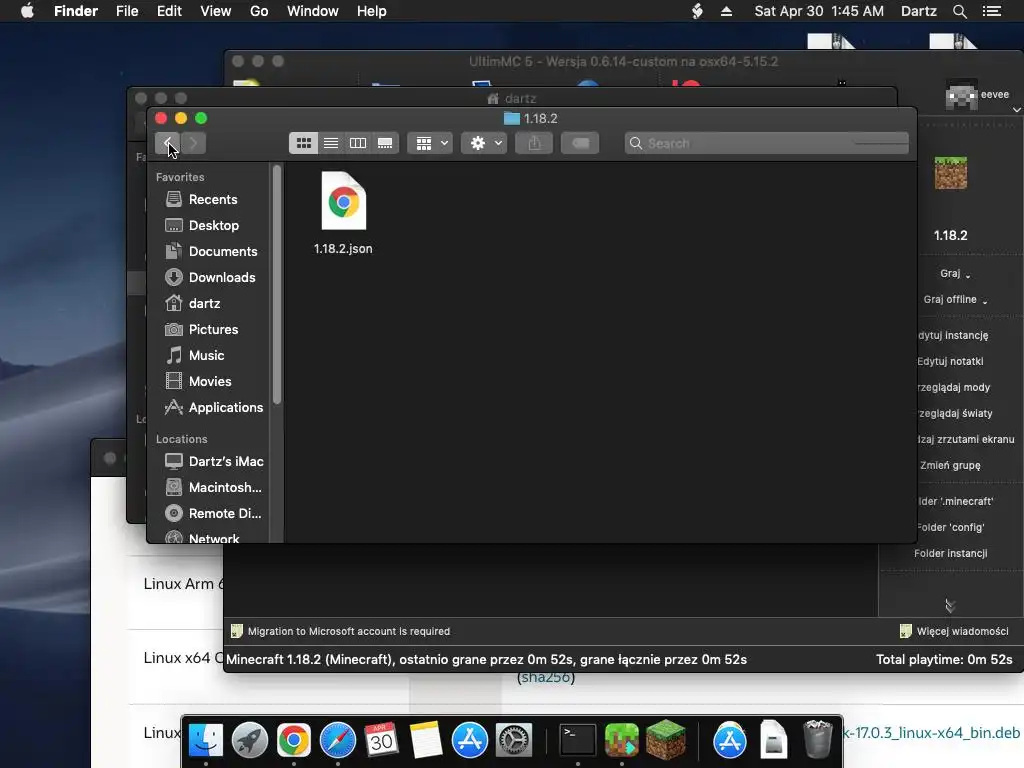Click the 1.18.2 grass block instance icon
The image size is (1024, 768).
(951, 174)
